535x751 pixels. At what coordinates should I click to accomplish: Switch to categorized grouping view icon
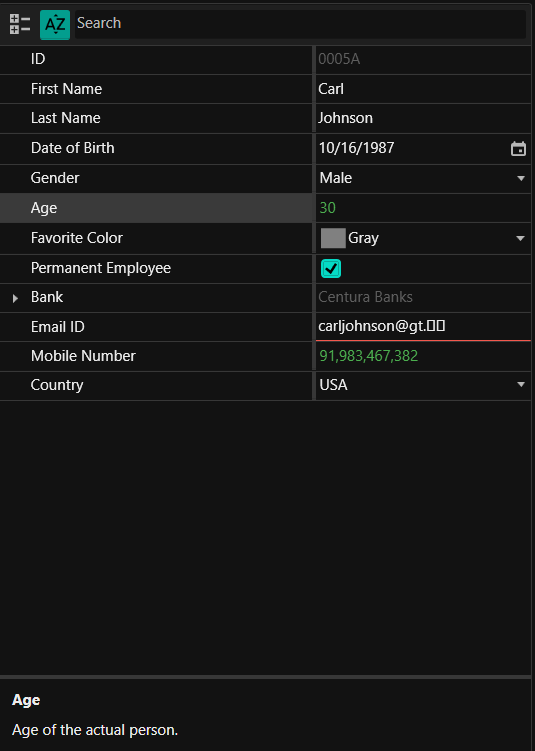(20, 24)
